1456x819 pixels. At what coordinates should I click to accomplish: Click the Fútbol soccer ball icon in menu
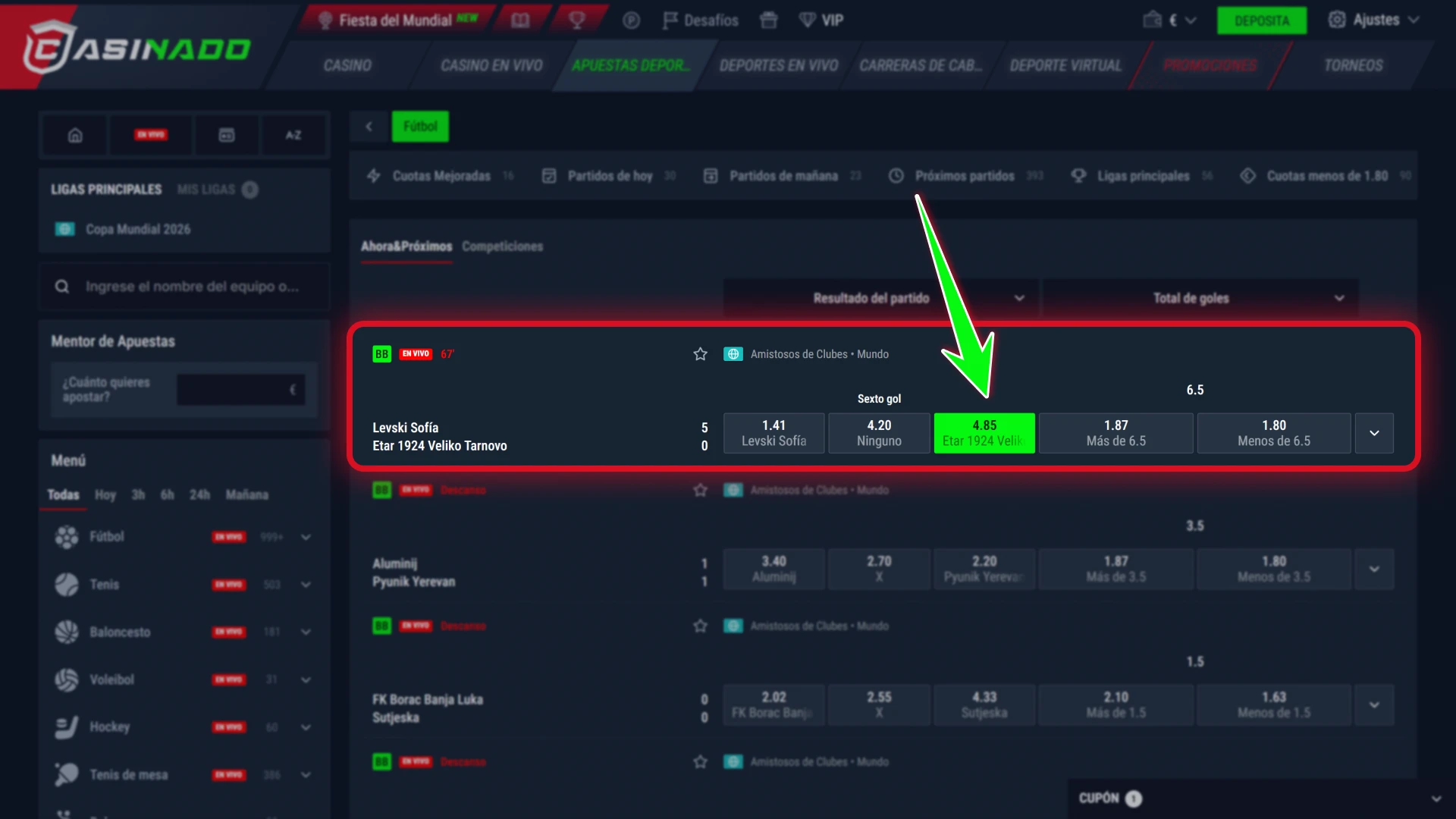coord(67,537)
